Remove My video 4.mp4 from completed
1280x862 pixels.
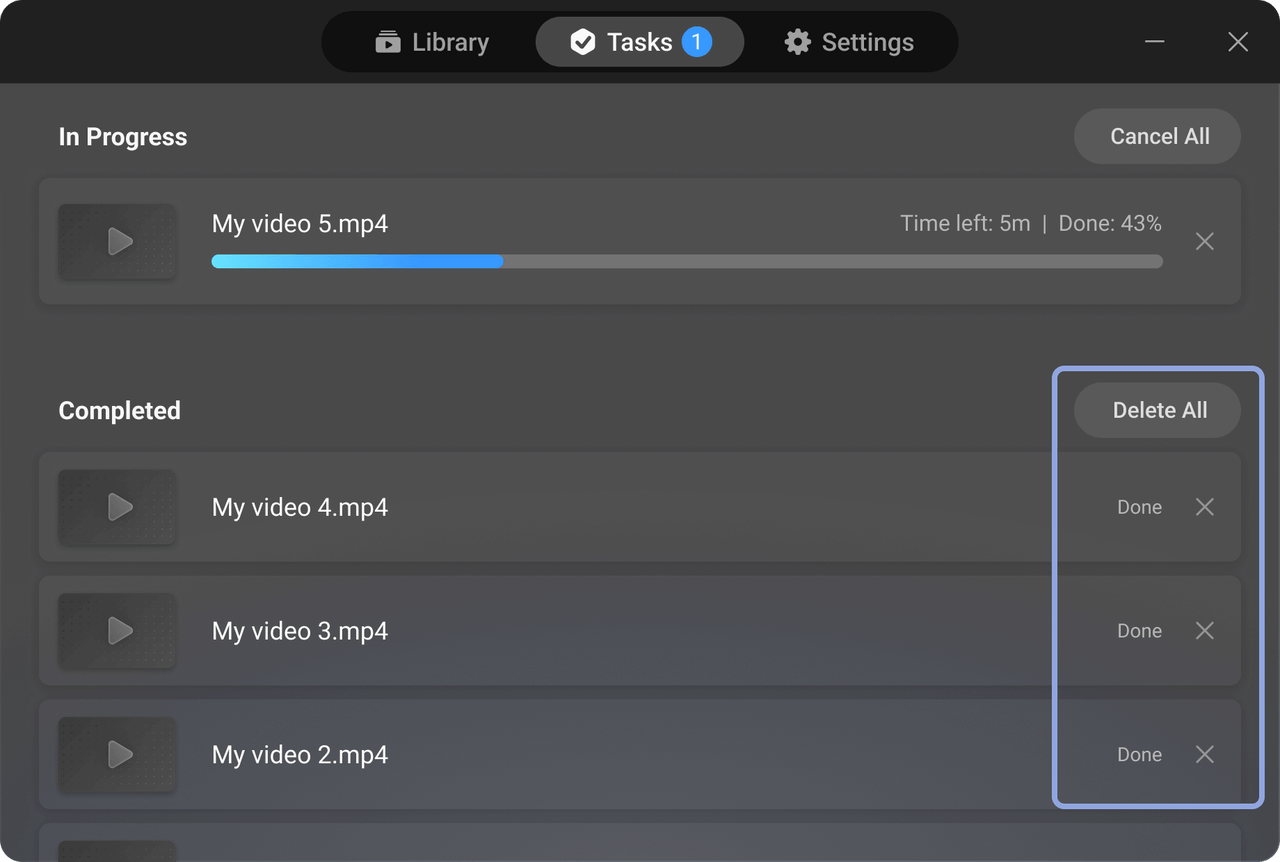[x=1205, y=507]
